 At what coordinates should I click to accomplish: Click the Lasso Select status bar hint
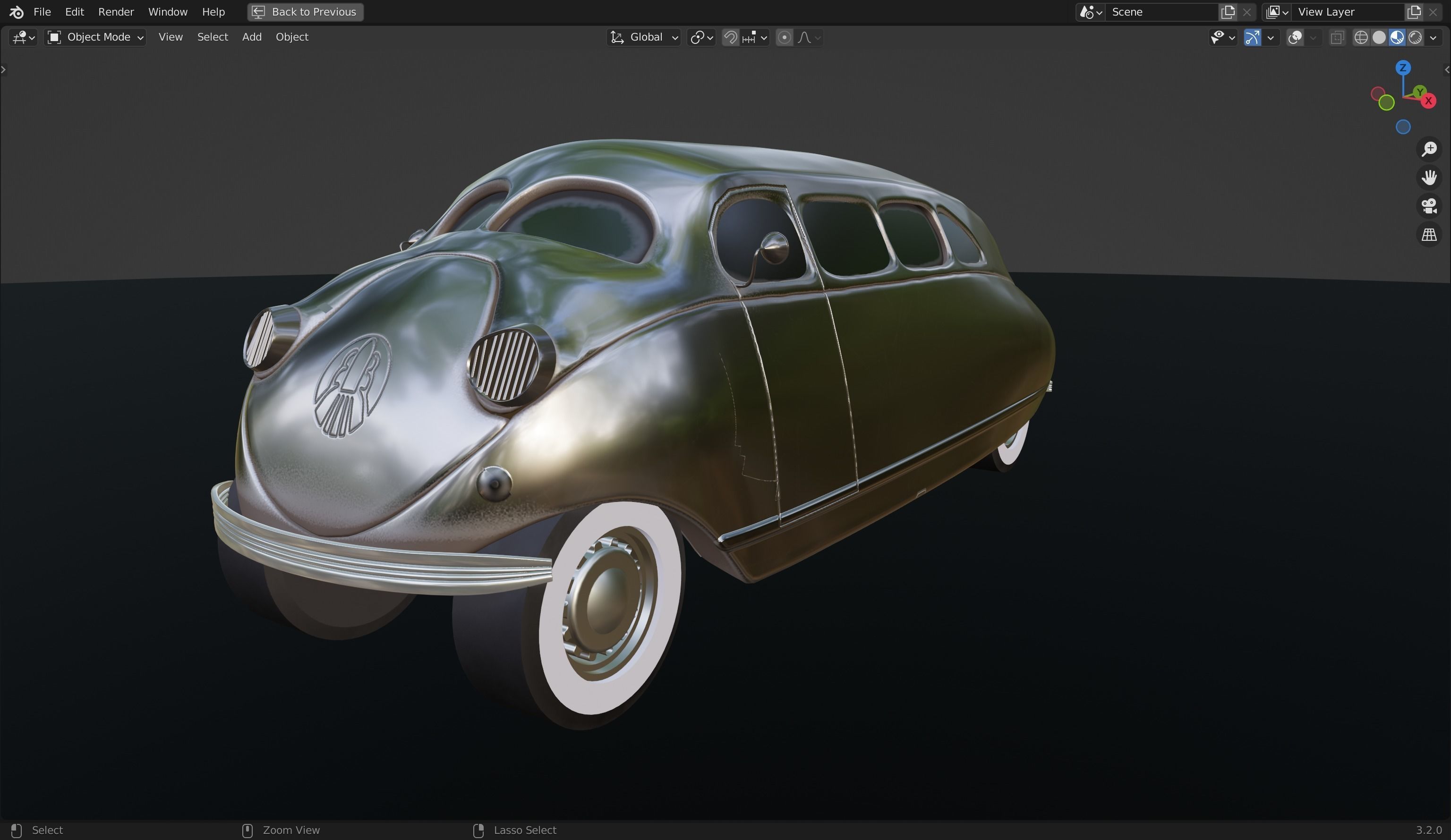click(525, 830)
